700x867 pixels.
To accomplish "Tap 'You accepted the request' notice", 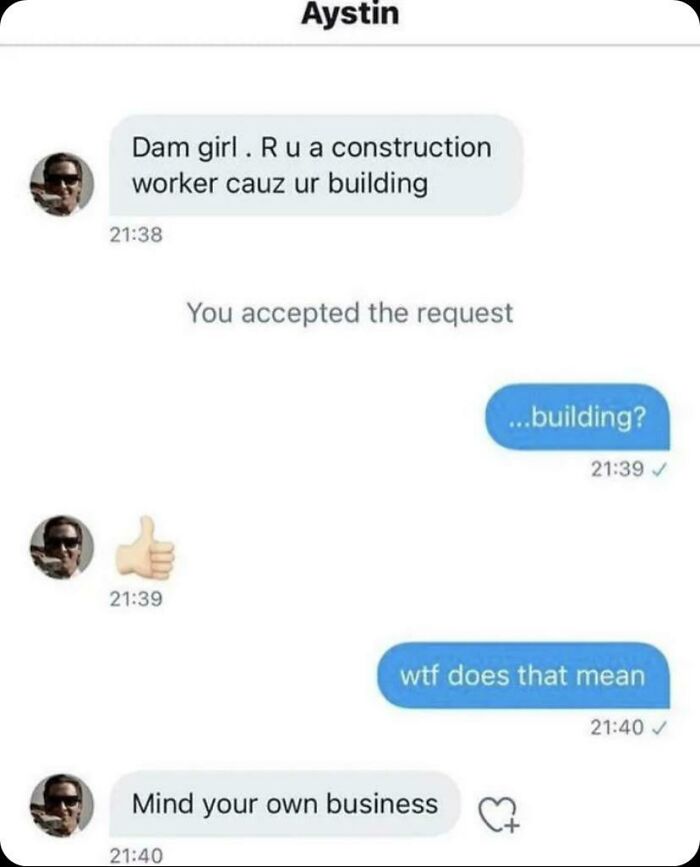I will [350, 312].
